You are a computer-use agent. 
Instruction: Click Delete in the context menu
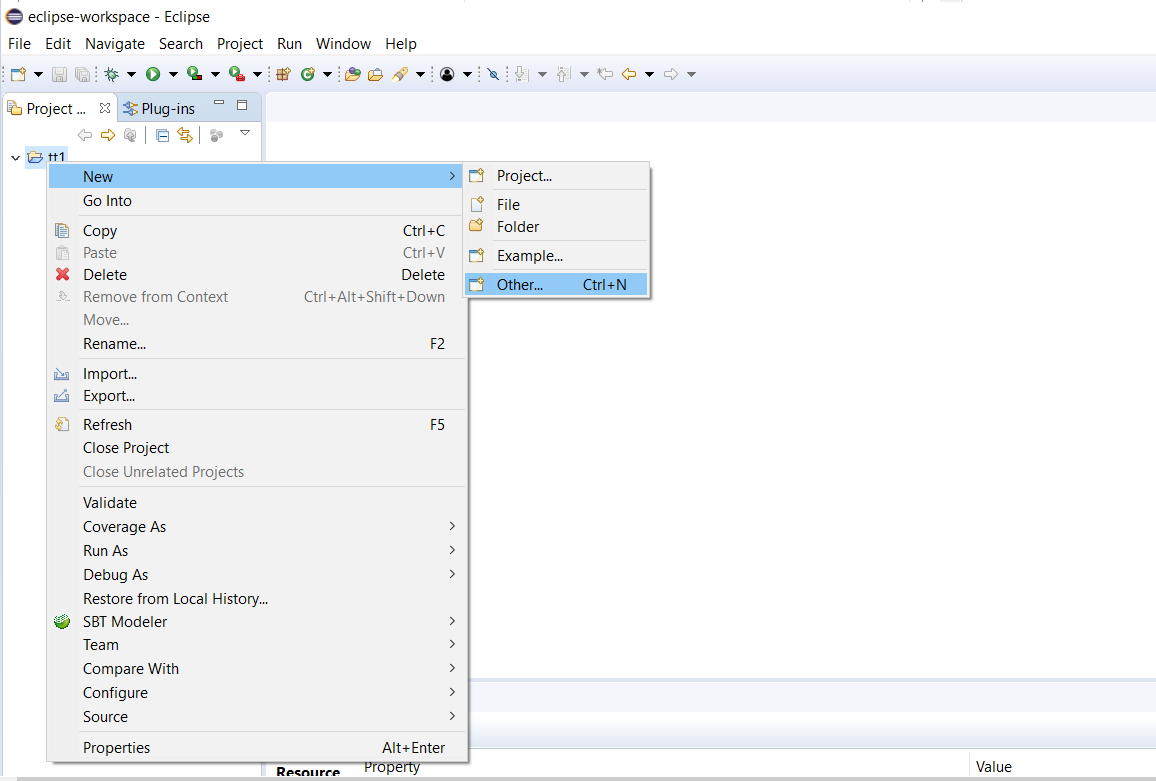point(256,274)
